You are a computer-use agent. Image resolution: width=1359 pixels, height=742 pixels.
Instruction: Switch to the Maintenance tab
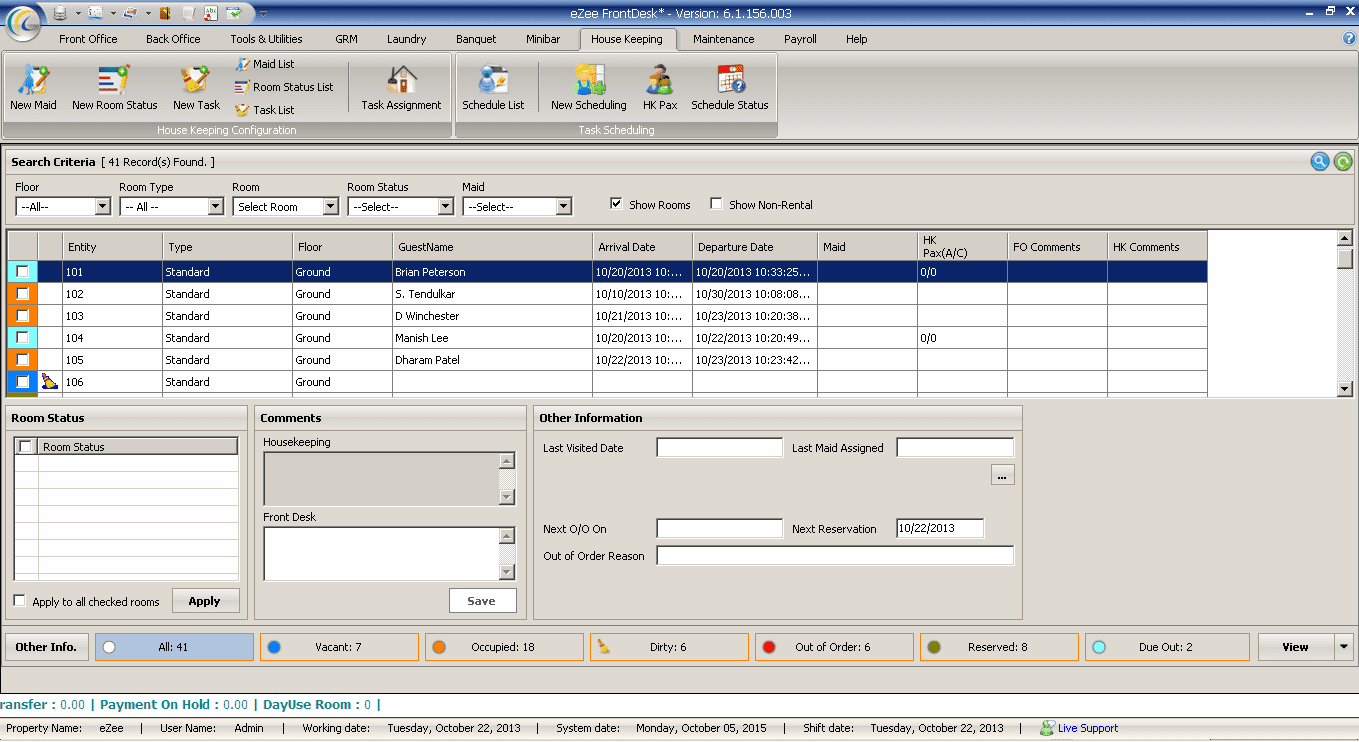pyautogui.click(x=723, y=39)
